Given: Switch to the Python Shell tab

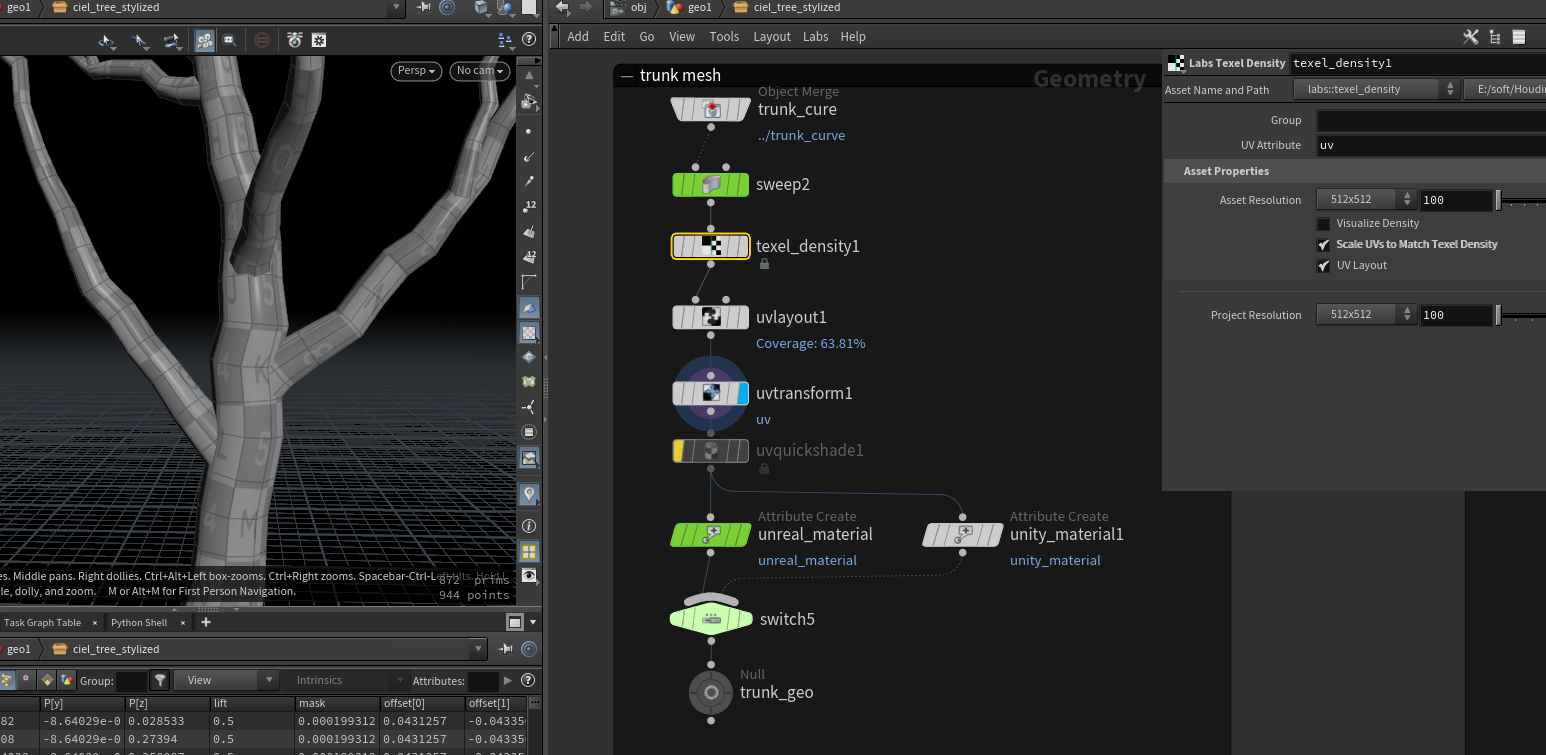Looking at the screenshot, I should click(x=139, y=622).
